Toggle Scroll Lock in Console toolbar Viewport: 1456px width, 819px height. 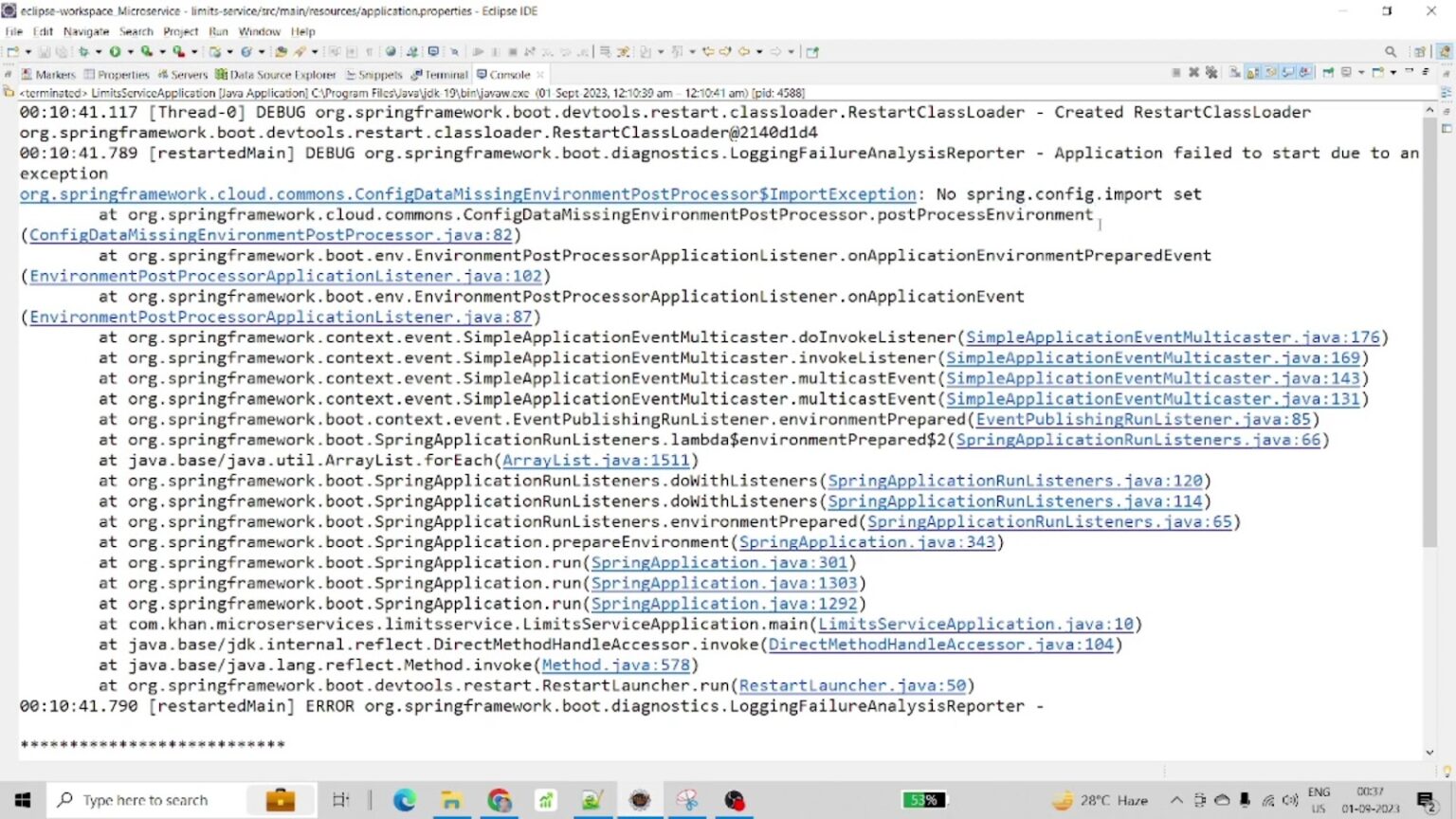click(1253, 73)
